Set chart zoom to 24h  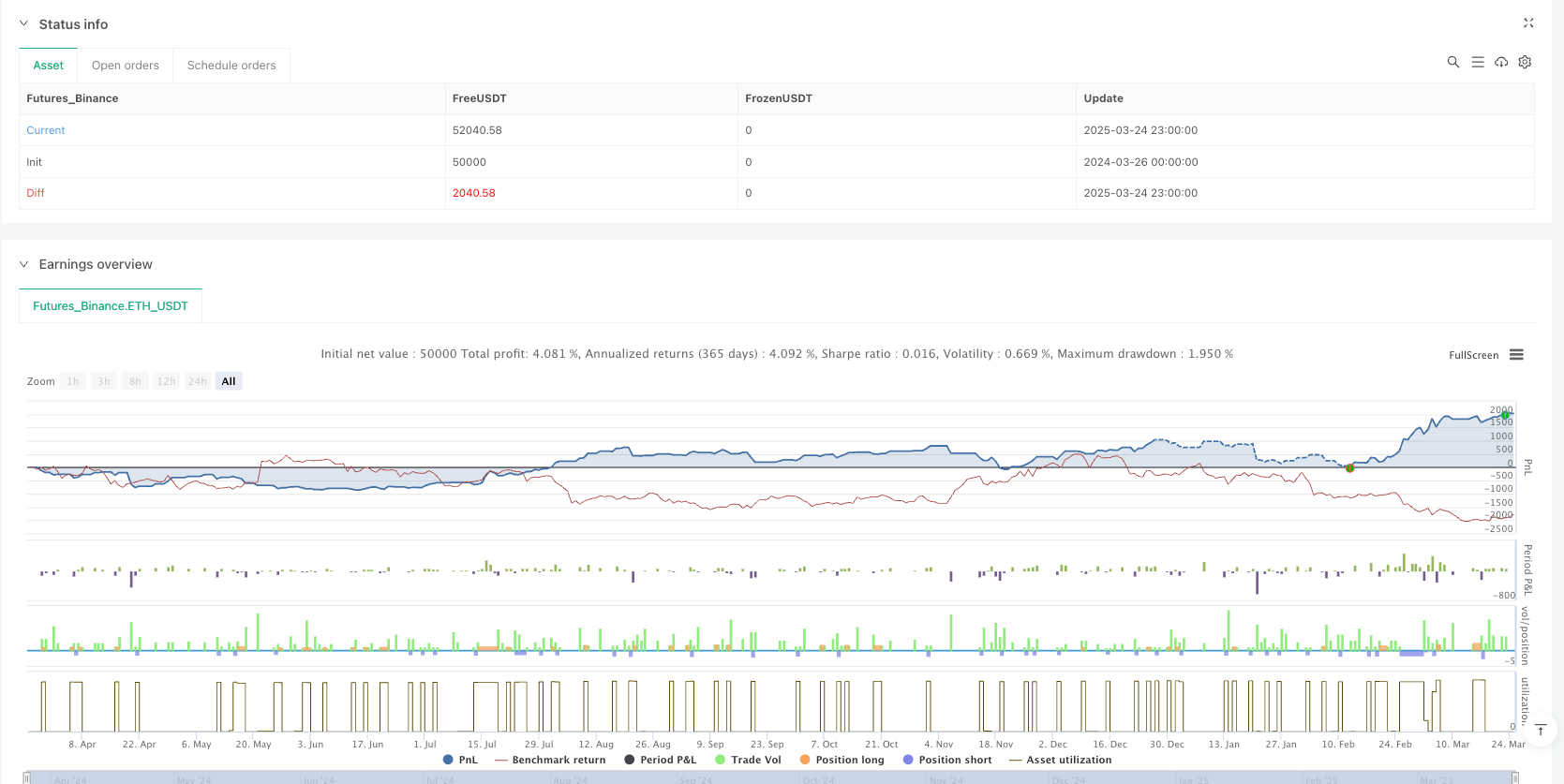(197, 381)
